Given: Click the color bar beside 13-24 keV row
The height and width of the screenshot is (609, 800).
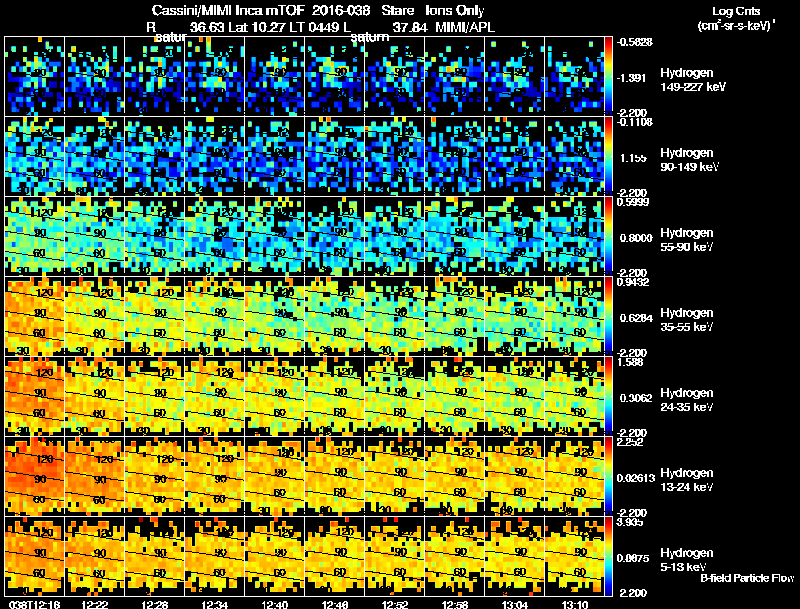Looking at the screenshot, I should coord(608,476).
